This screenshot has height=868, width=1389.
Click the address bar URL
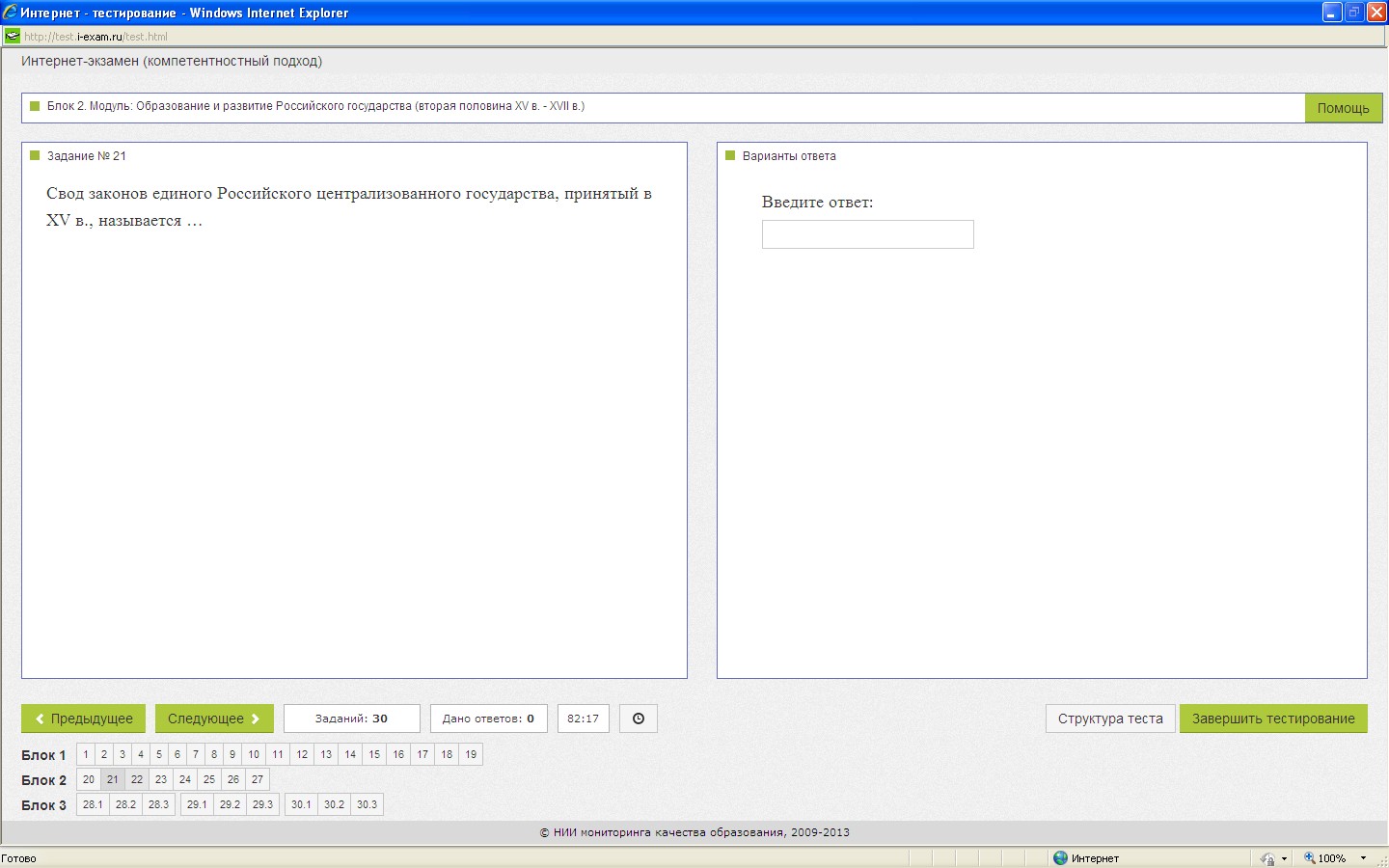tap(95, 37)
